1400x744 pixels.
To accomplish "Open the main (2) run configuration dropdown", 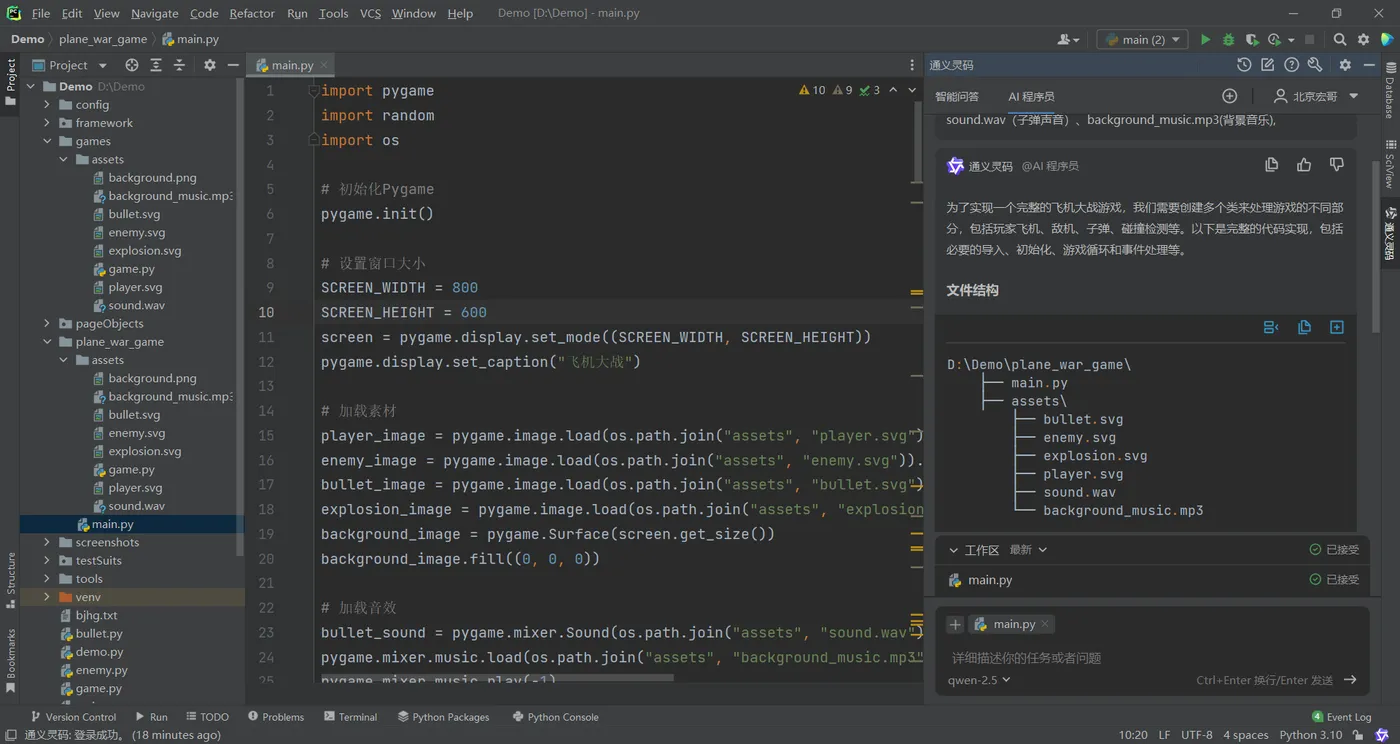I will pos(1142,40).
